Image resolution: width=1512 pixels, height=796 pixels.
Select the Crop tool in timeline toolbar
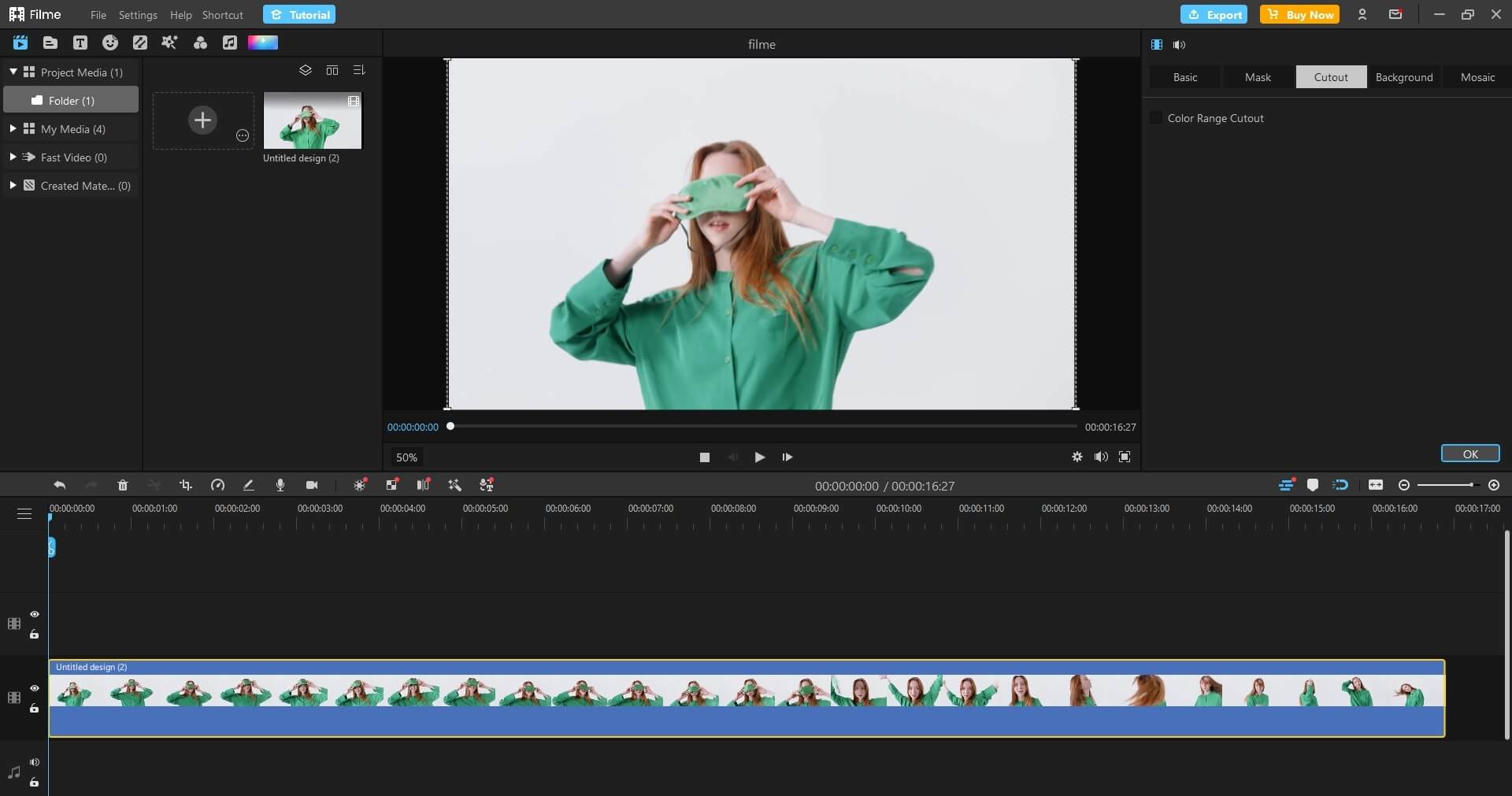click(x=186, y=485)
